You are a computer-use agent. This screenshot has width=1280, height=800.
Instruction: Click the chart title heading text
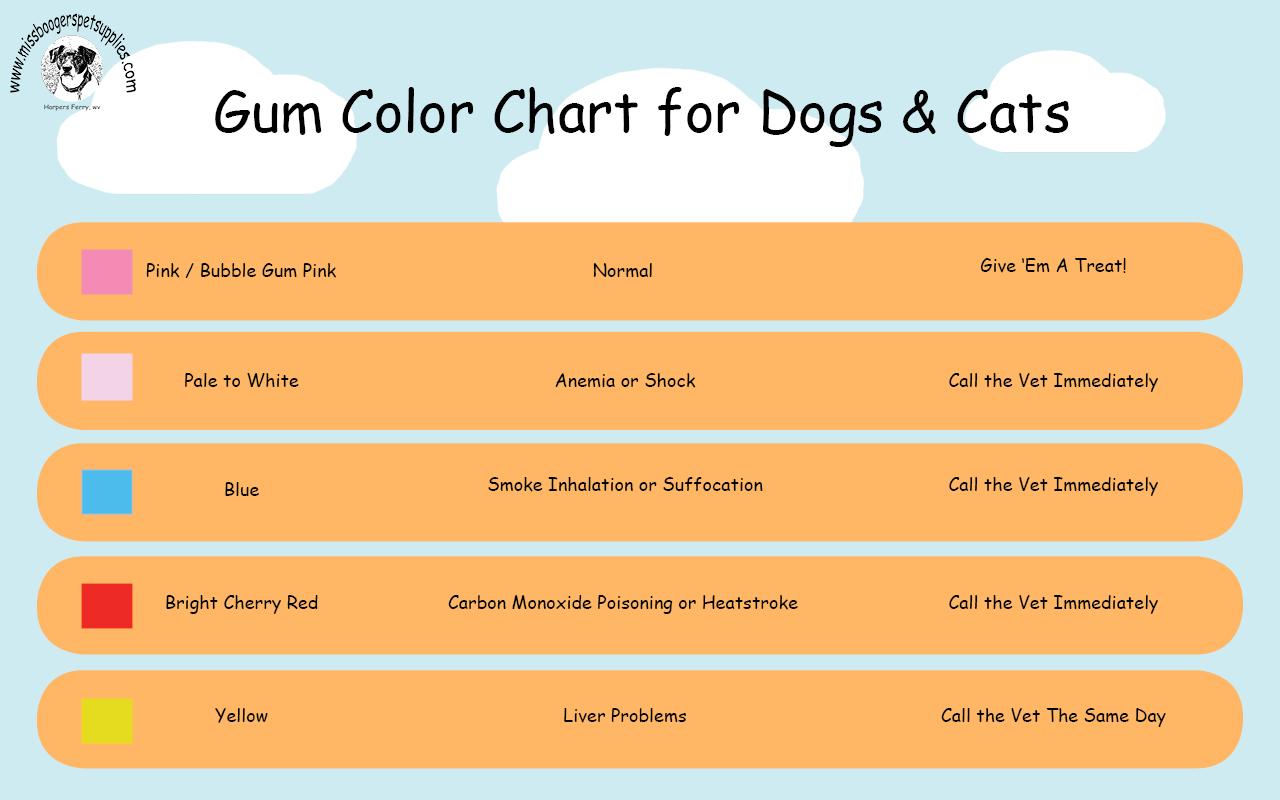641,112
